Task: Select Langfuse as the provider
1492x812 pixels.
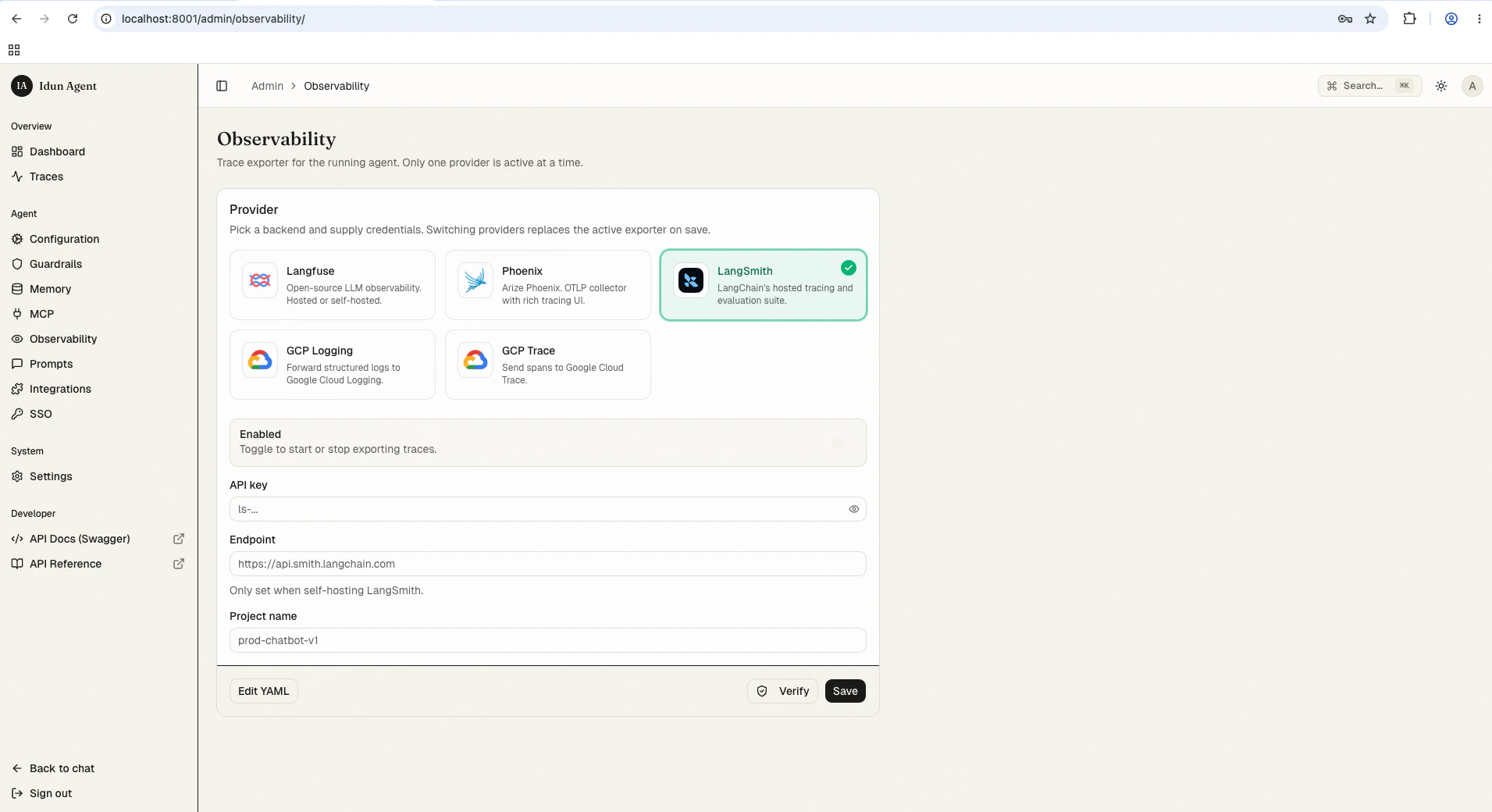Action: tap(333, 285)
